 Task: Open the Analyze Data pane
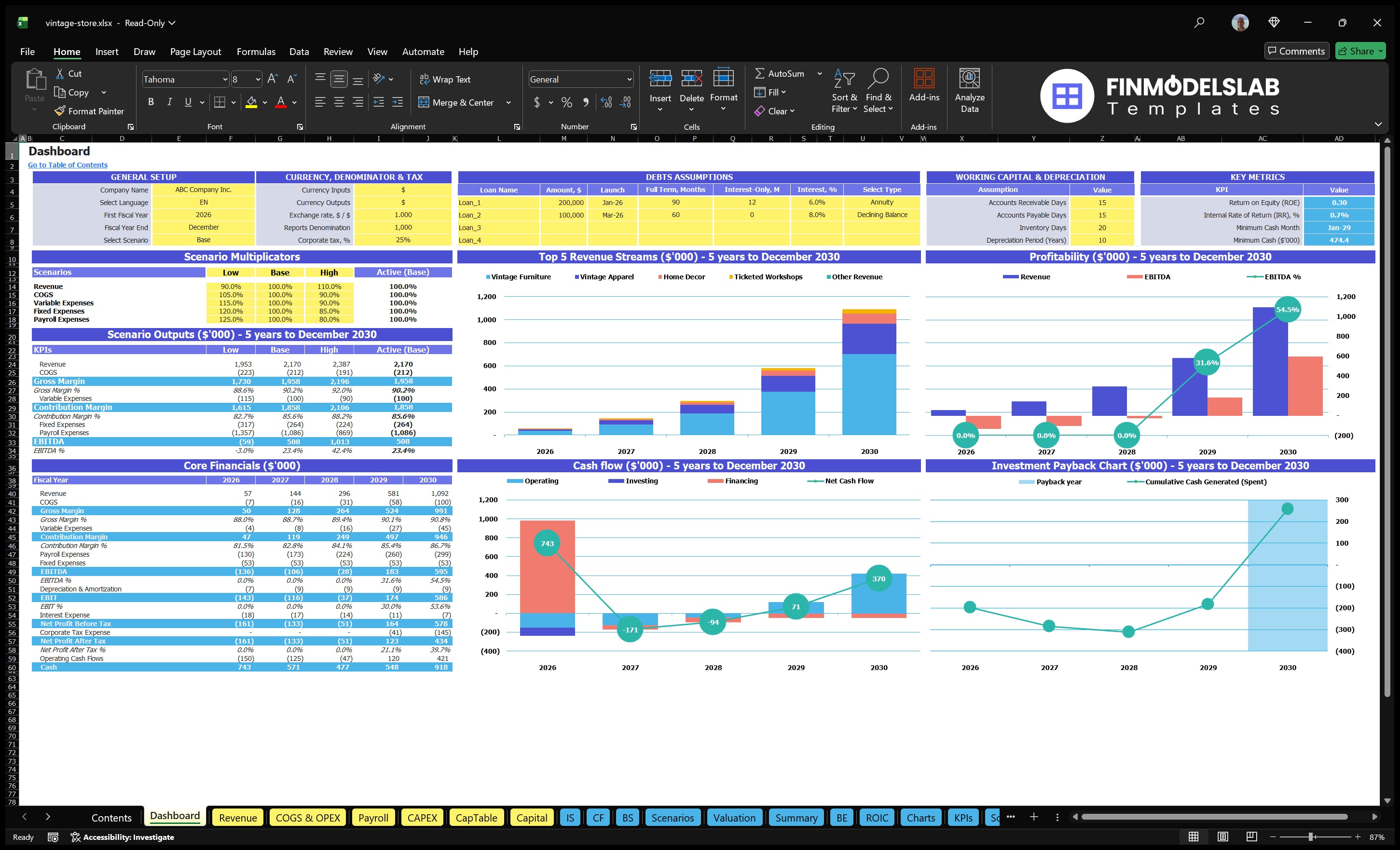(969, 91)
